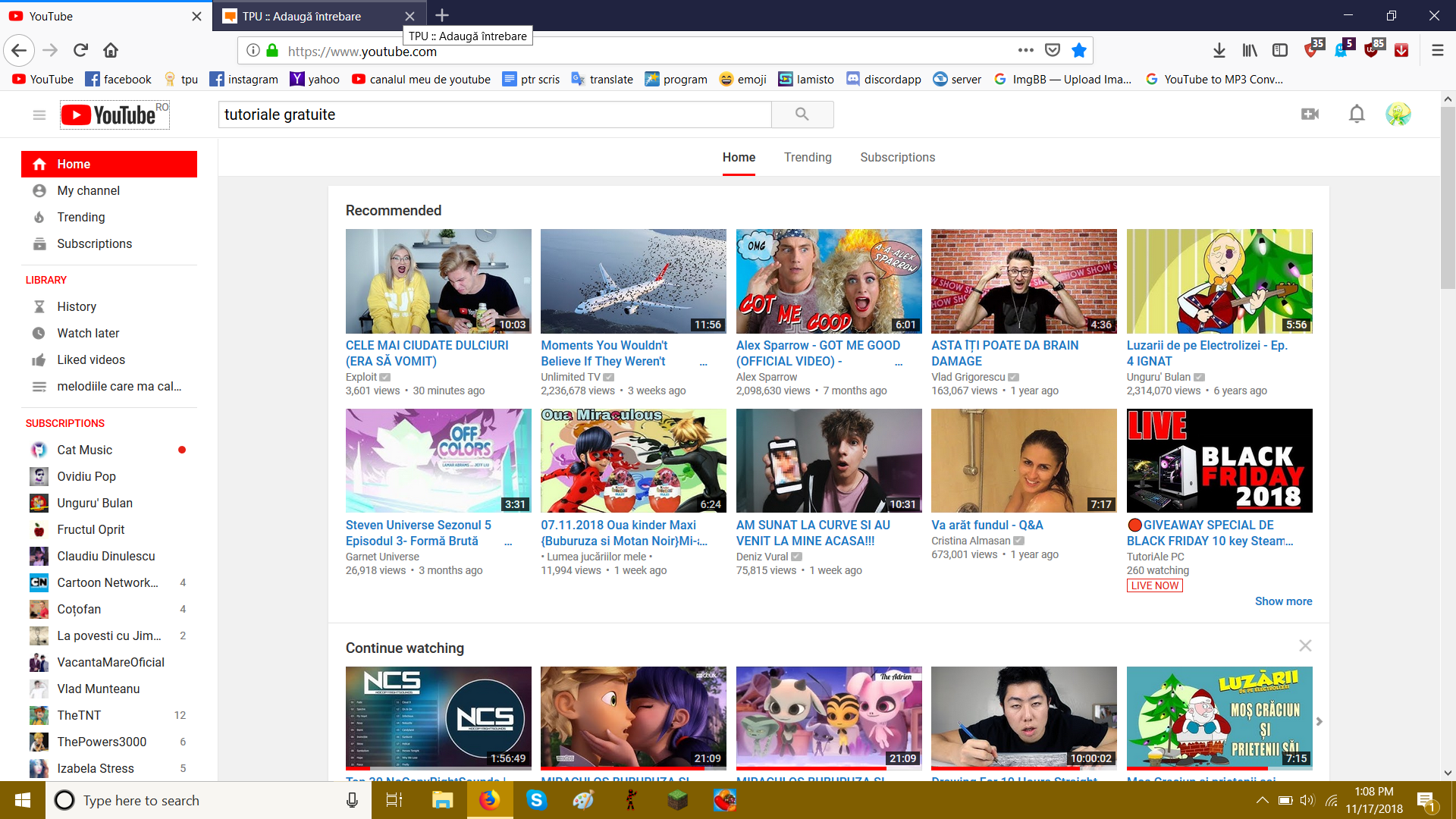This screenshot has width=1456, height=819.
Task: Open the Firefox application menu
Action: (1438, 50)
